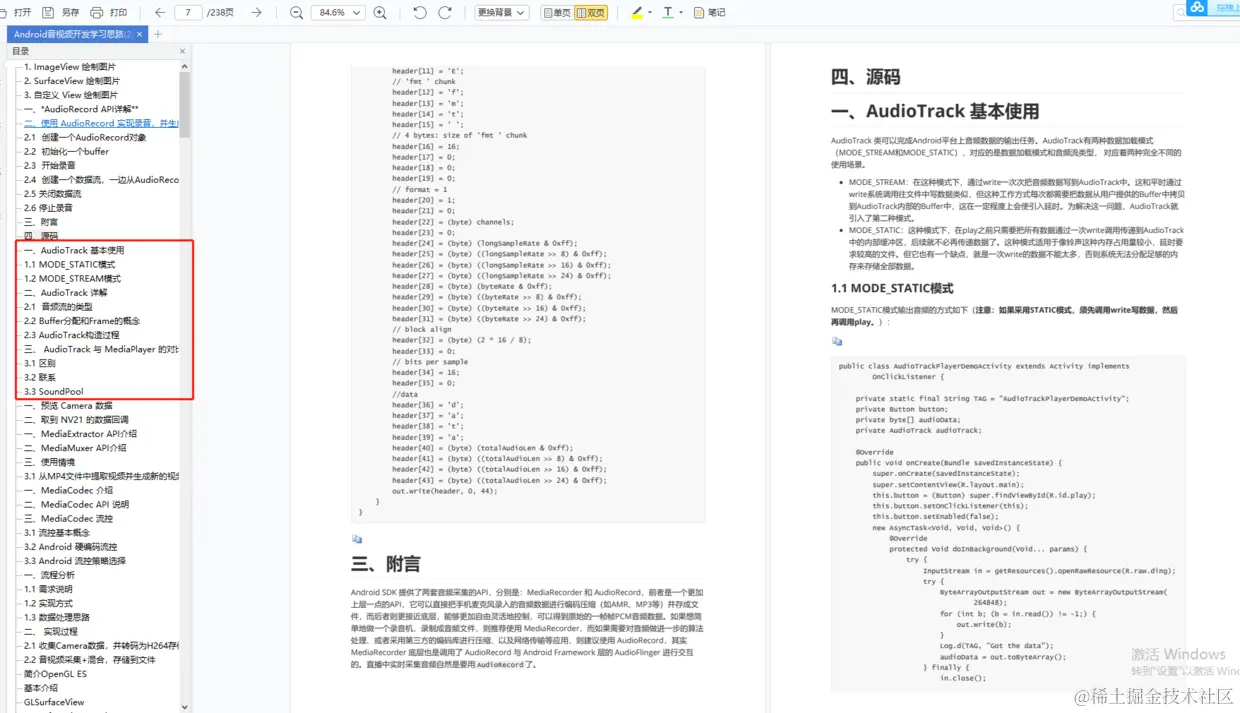Zoom in with the plus magnifier
Screen dimensions: 1240x713
[380, 13]
